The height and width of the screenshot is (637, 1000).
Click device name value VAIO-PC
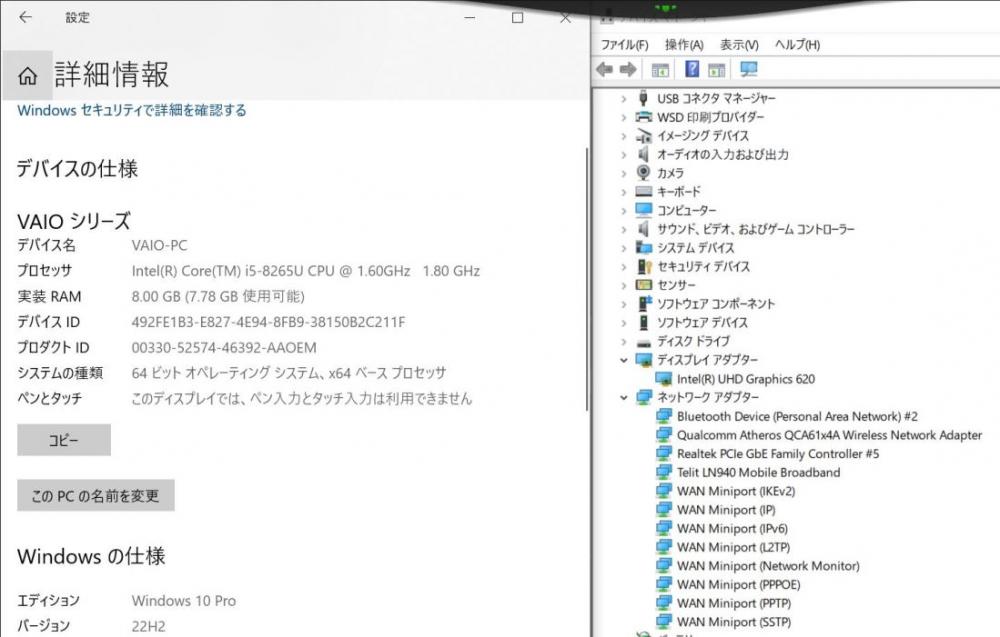(159, 245)
